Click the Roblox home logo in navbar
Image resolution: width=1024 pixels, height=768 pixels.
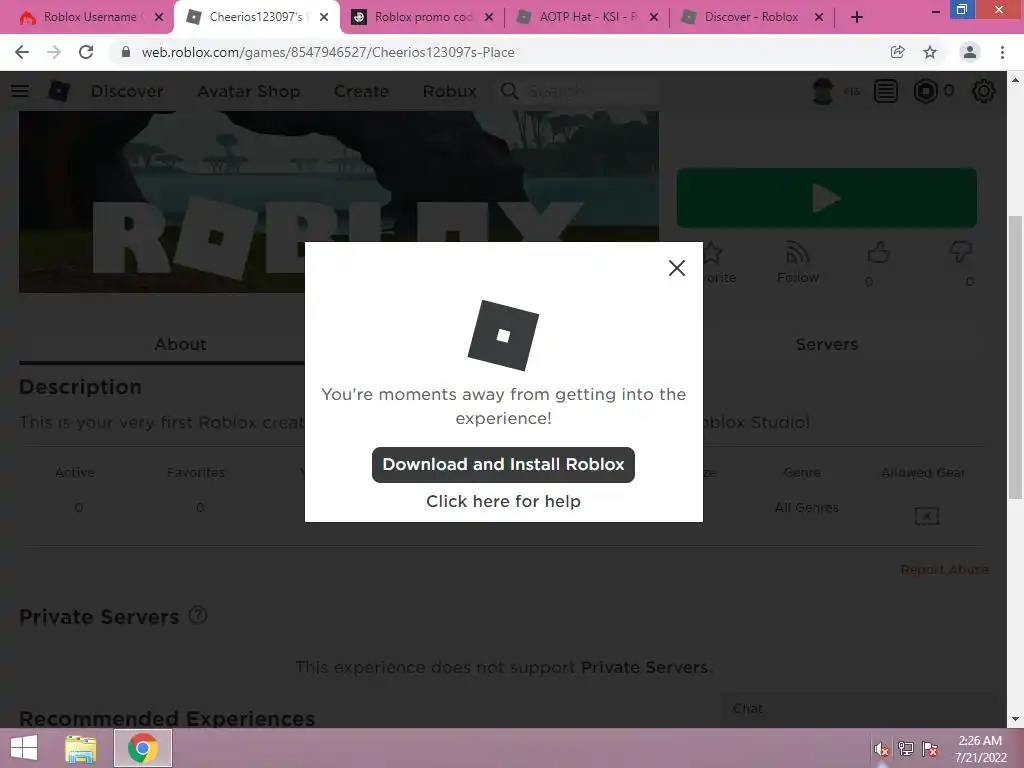pyautogui.click(x=59, y=91)
